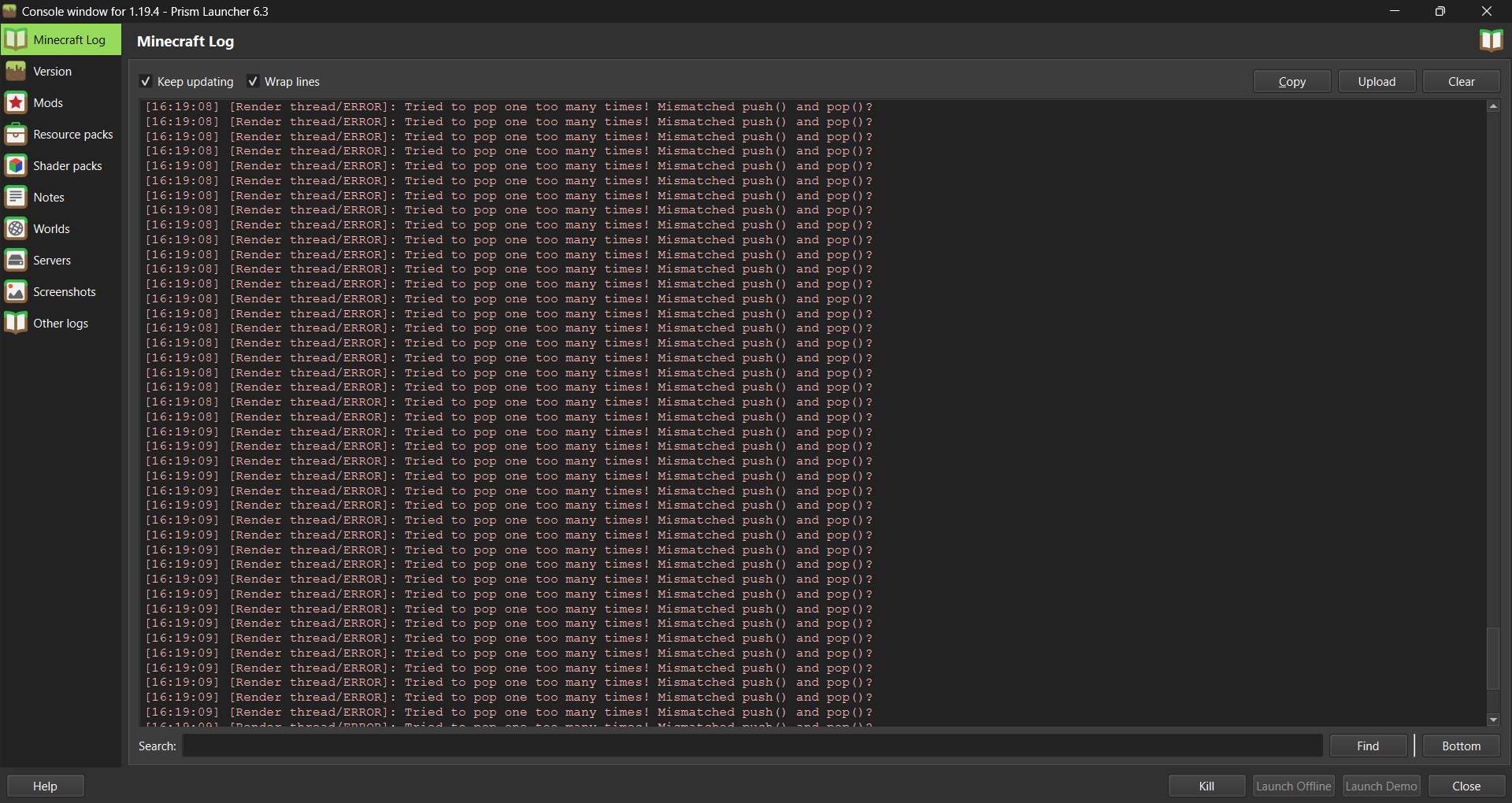The height and width of the screenshot is (803, 1512).
Task: Open the Shader packs section
Action: click(68, 165)
